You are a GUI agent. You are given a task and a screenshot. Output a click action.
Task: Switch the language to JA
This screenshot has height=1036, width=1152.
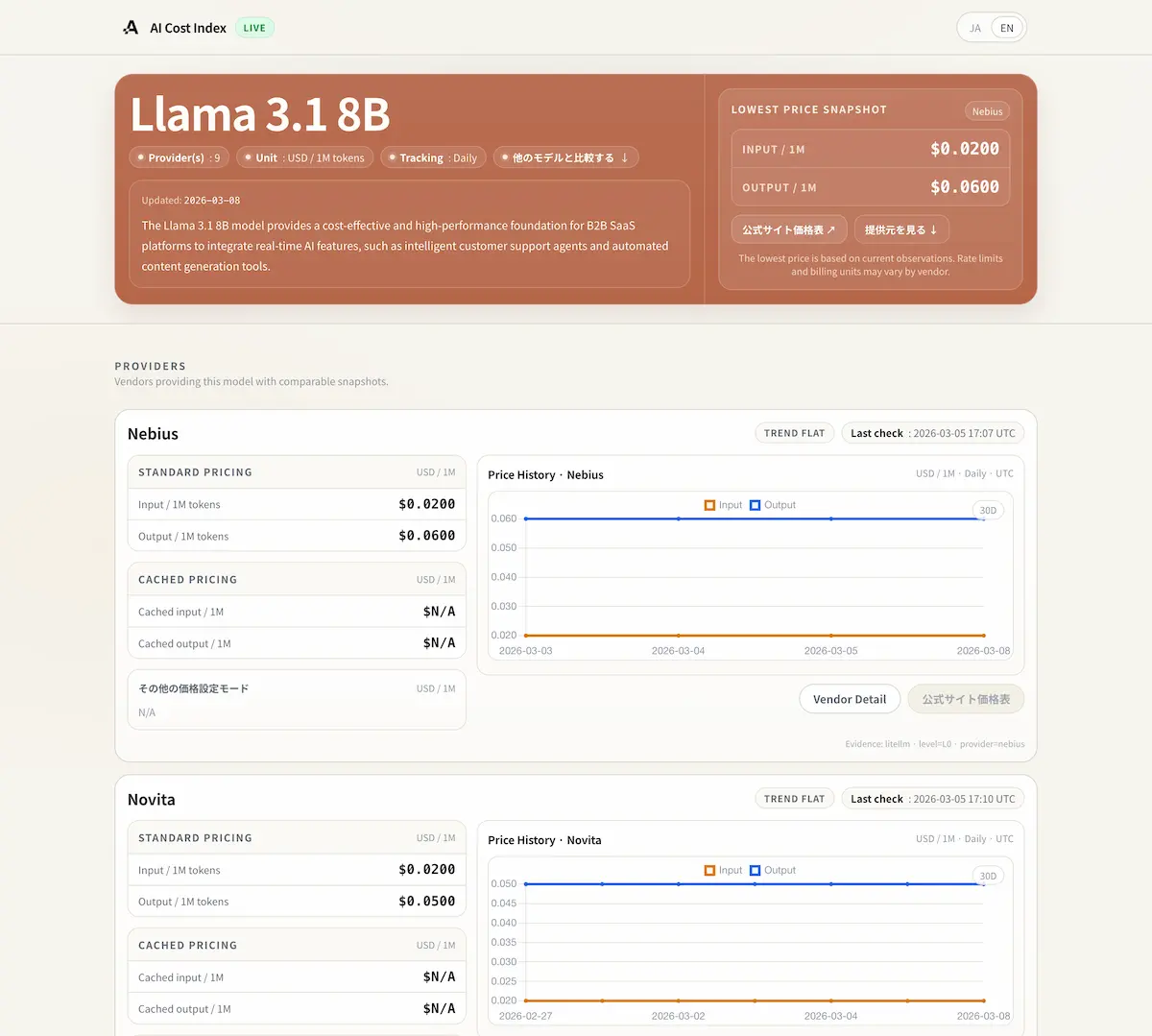(x=975, y=27)
